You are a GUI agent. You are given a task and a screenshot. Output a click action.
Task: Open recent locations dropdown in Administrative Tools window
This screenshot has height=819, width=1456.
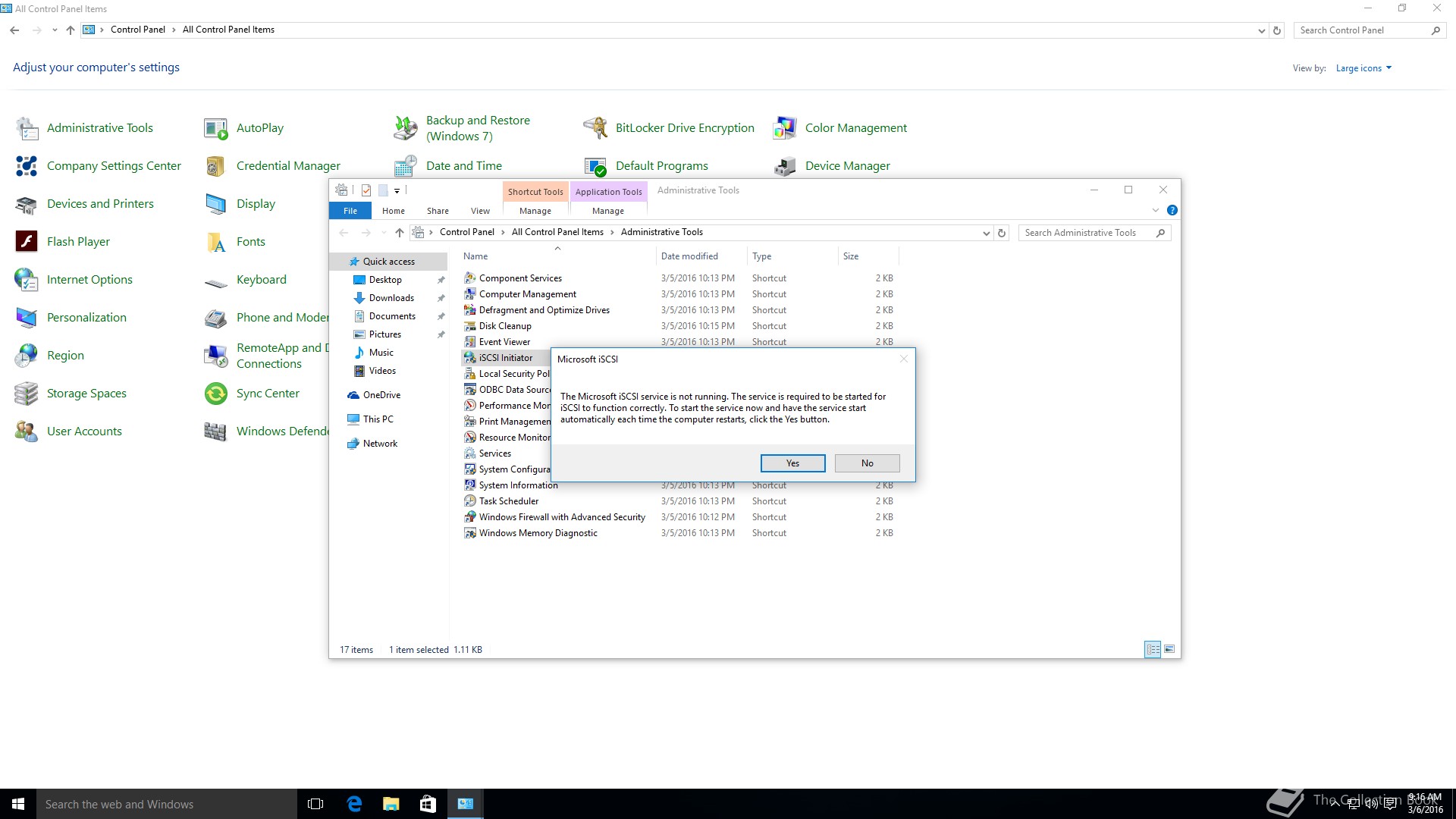point(384,233)
